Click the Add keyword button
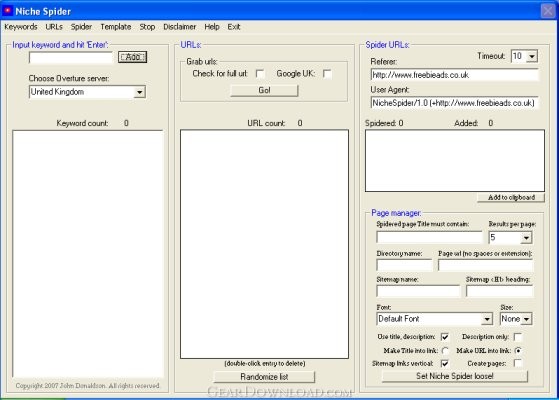Image resolution: width=559 pixels, height=400 pixels. click(x=132, y=57)
